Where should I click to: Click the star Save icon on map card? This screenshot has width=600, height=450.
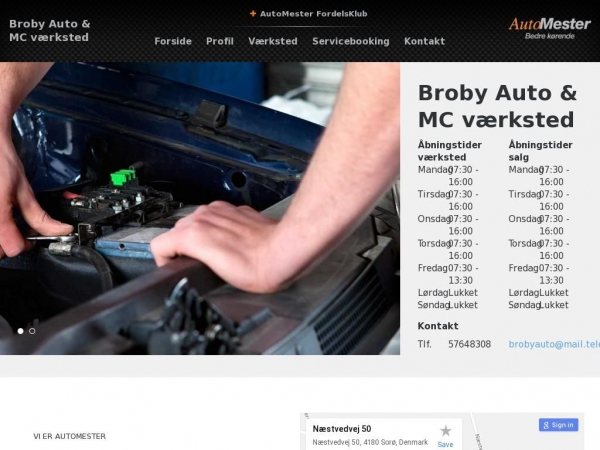tap(445, 431)
